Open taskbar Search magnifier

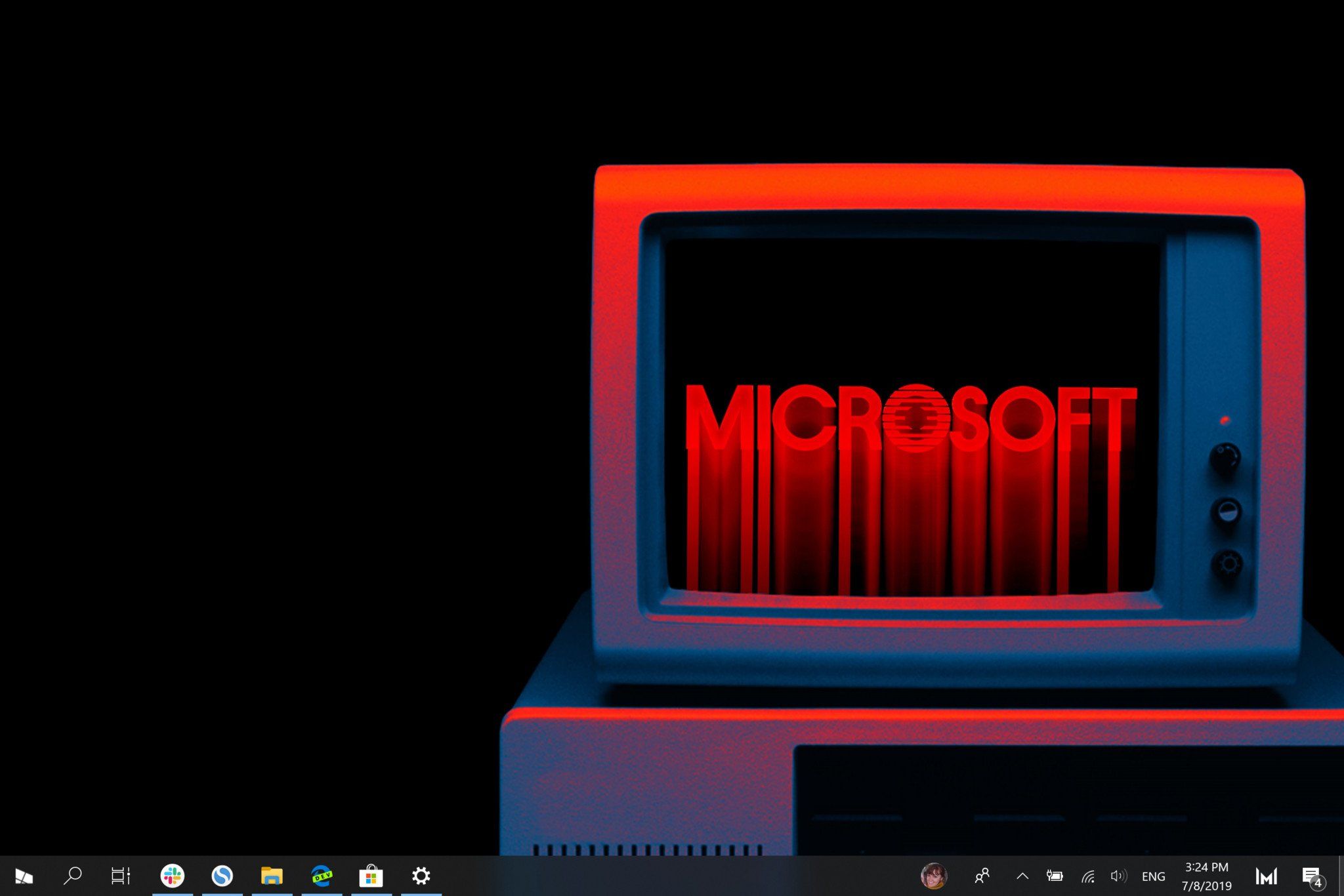pos(72,876)
